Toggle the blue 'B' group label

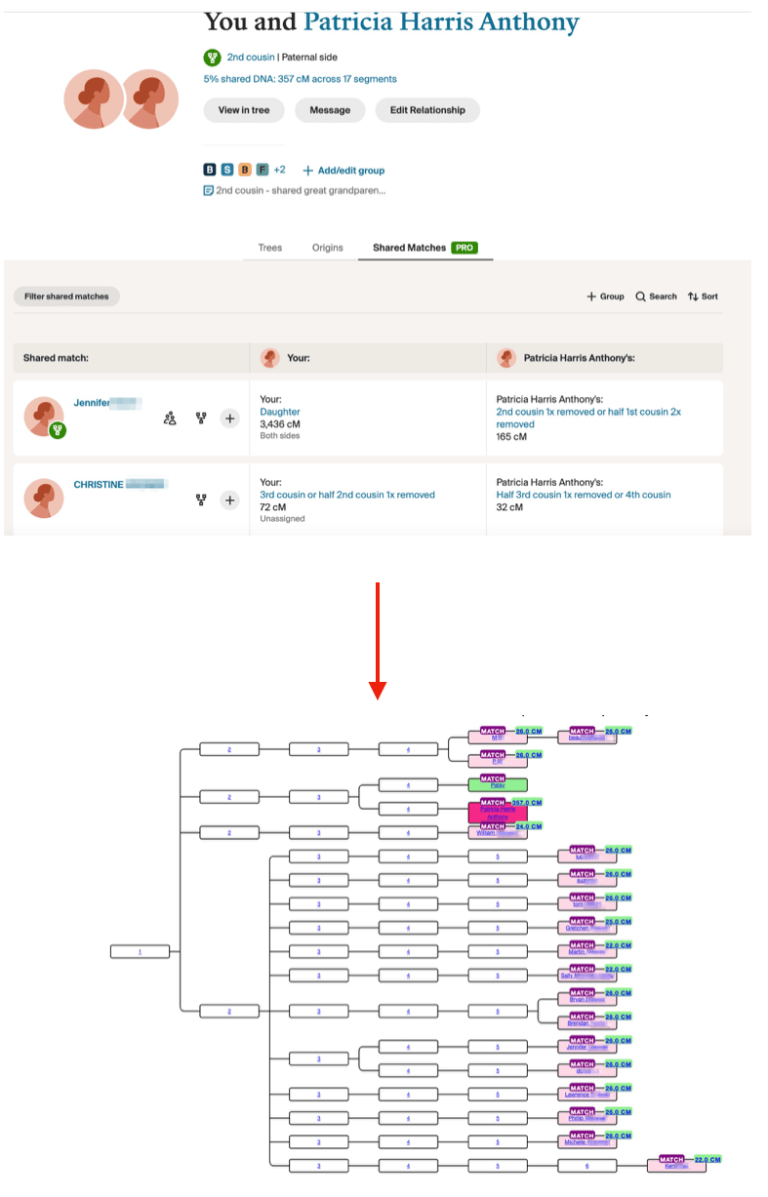pyautogui.click(x=209, y=169)
